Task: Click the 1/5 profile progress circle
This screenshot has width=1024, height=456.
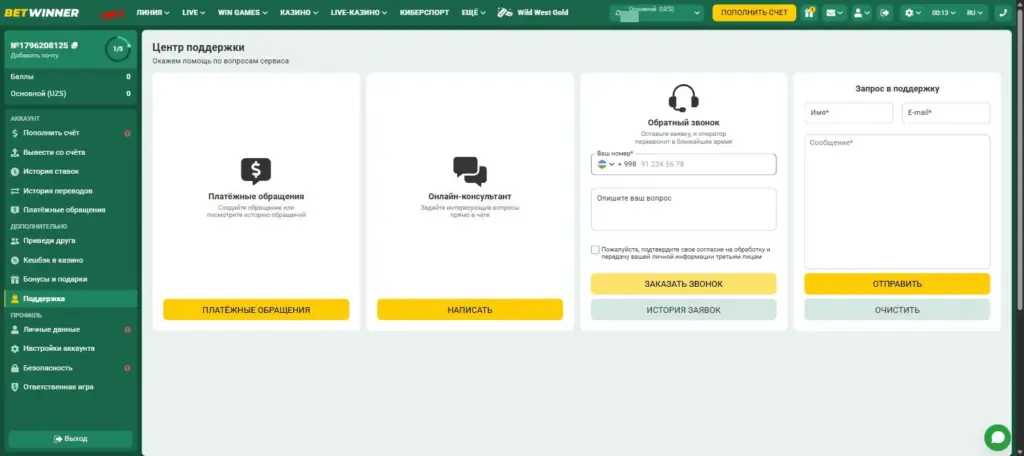Action: pyautogui.click(x=118, y=49)
